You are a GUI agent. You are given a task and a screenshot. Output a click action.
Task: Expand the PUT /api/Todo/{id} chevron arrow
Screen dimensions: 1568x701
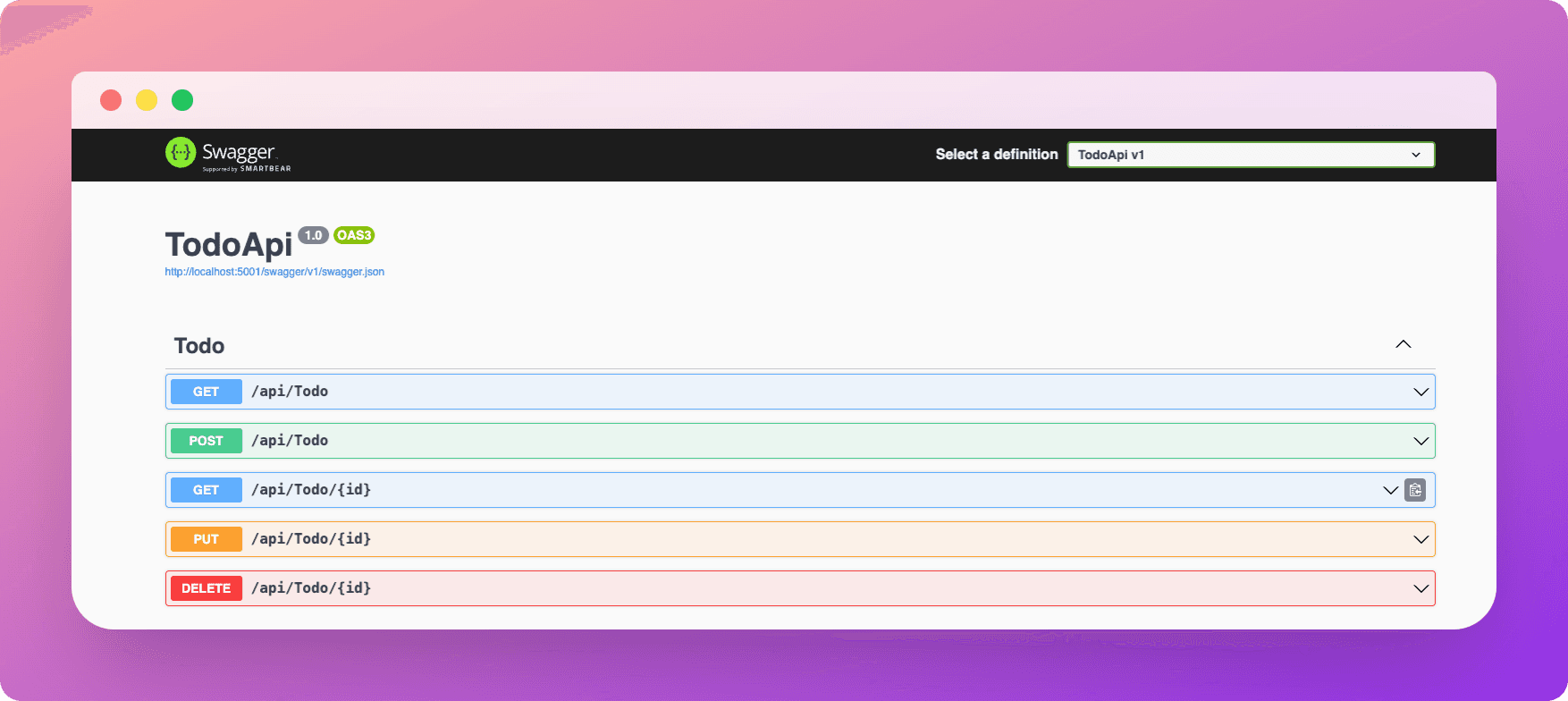click(x=1420, y=539)
